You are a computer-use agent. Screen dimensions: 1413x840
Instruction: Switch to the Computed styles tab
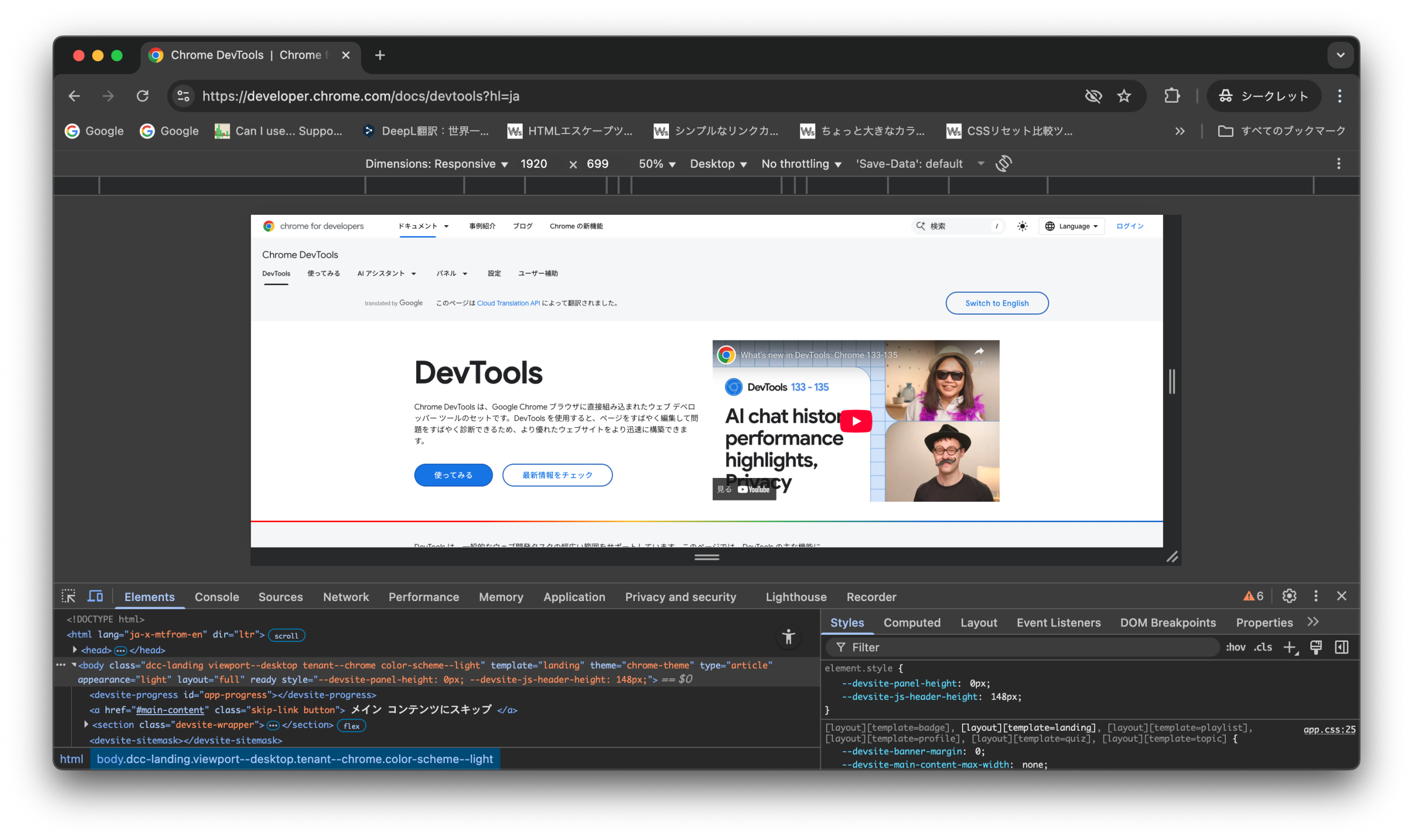(911, 623)
